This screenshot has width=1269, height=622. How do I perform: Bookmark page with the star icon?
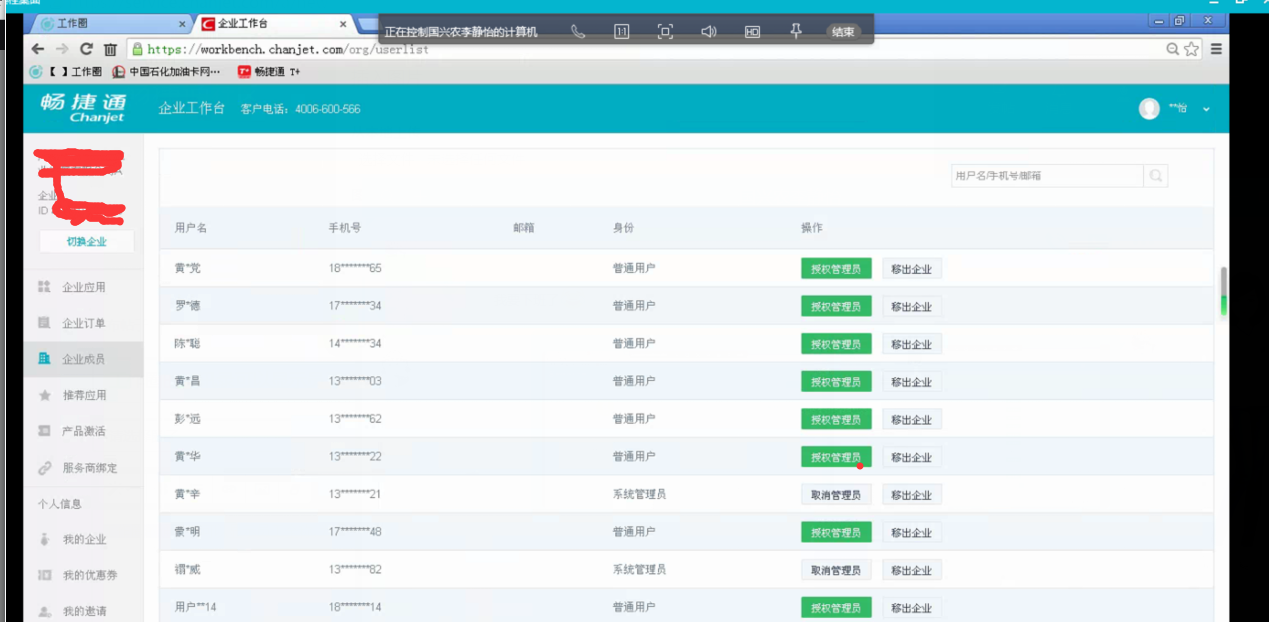click(1191, 49)
